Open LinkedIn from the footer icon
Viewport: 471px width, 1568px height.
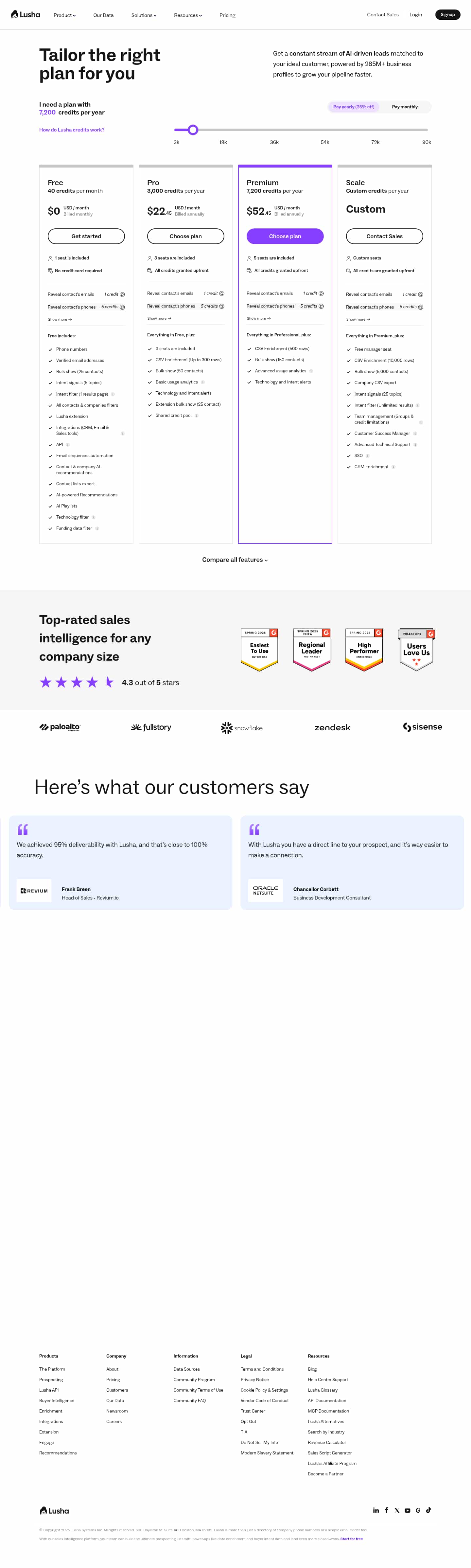pyautogui.click(x=376, y=1510)
